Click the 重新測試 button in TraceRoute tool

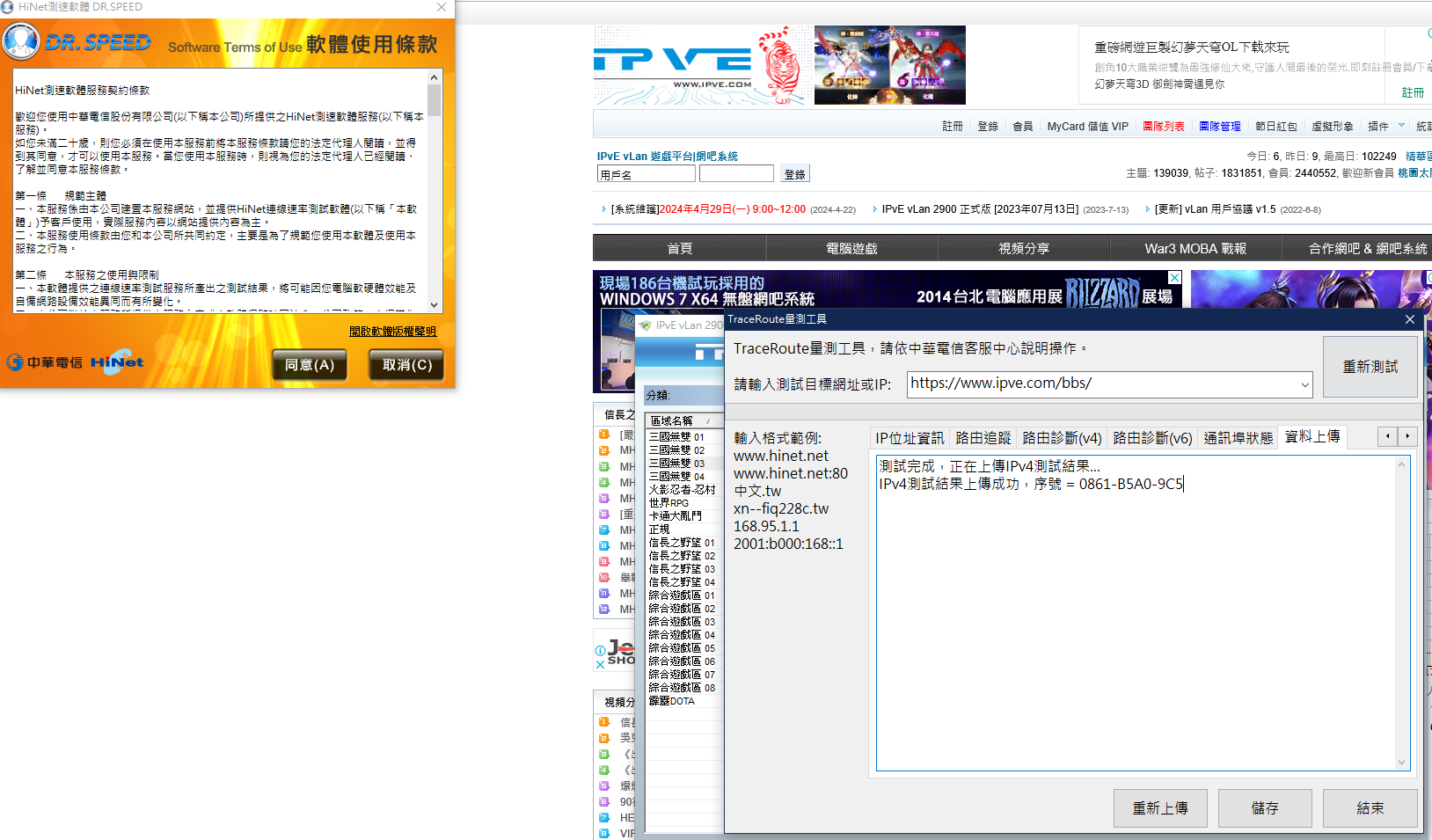pos(1370,367)
